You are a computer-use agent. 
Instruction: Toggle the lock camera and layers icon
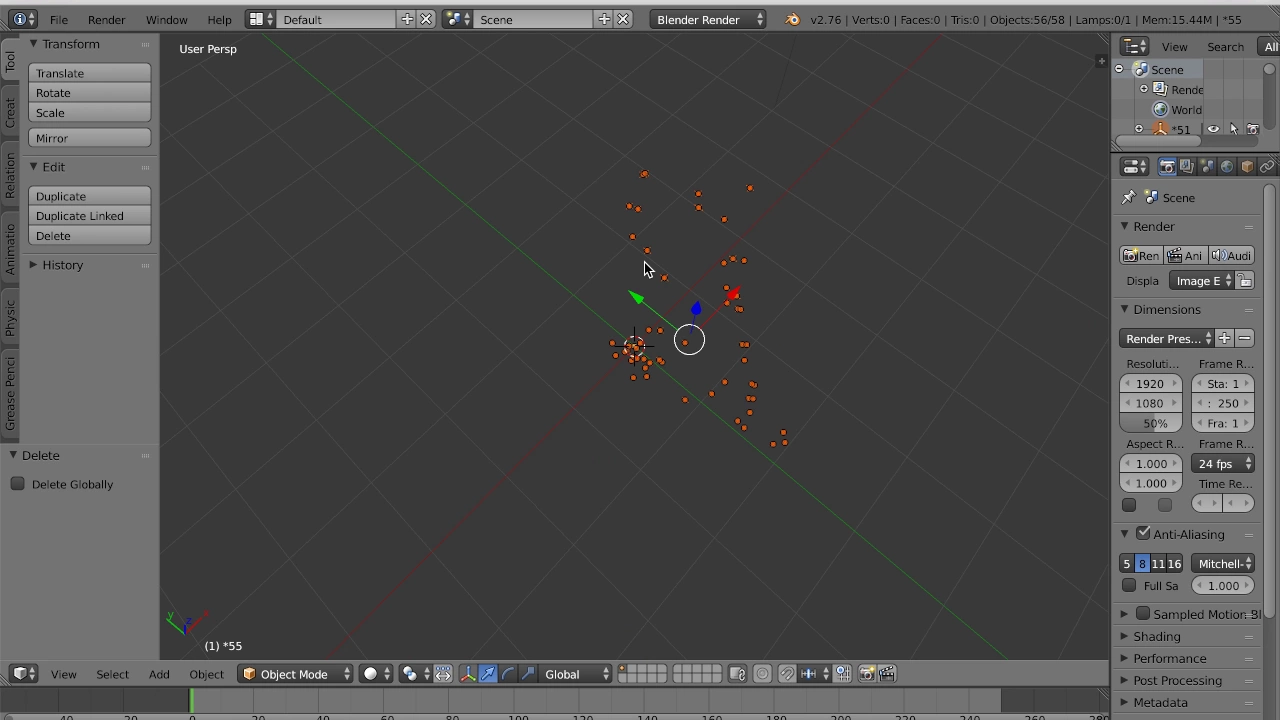click(737, 674)
